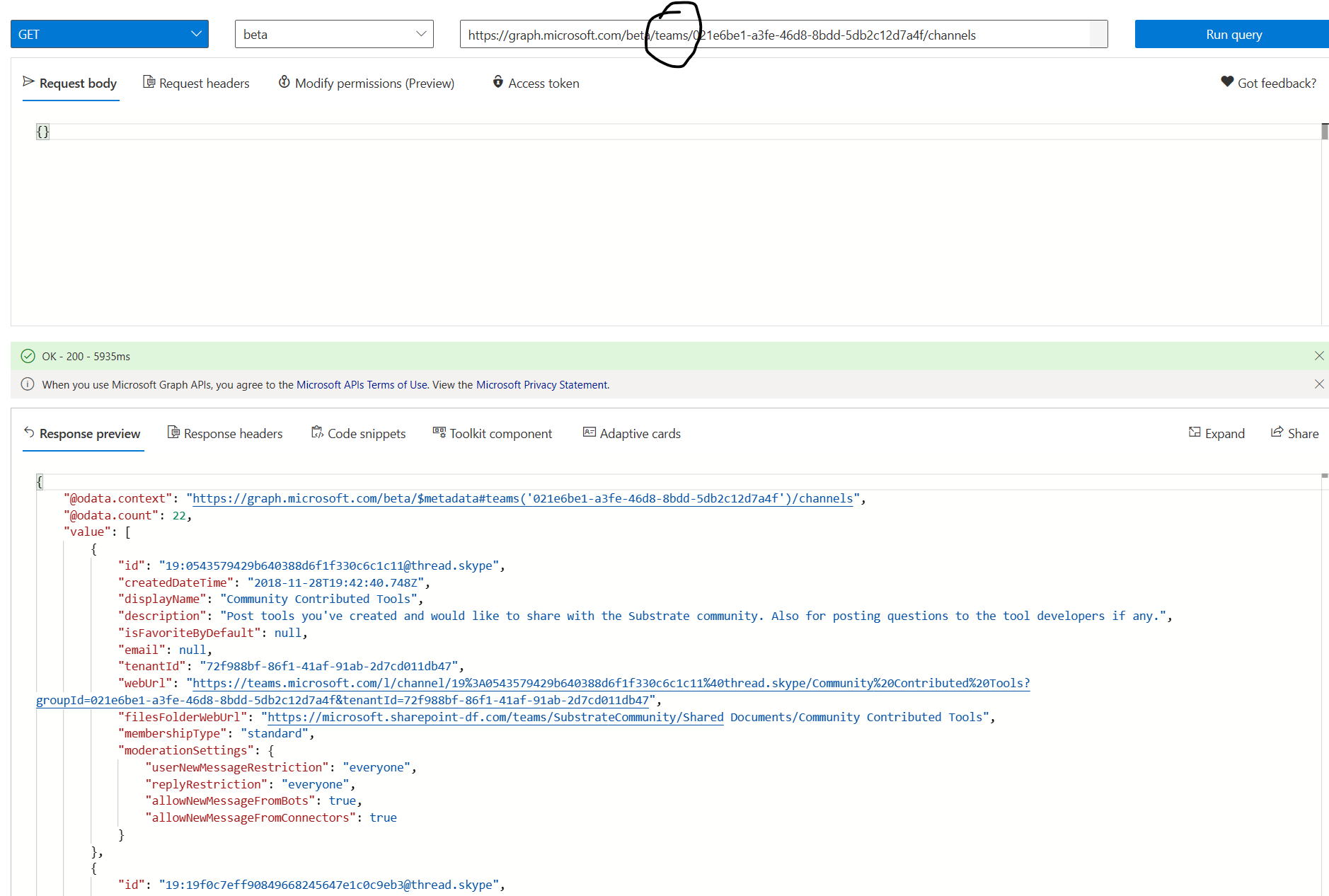
Task: Select the Request body tab
Action: pos(71,84)
